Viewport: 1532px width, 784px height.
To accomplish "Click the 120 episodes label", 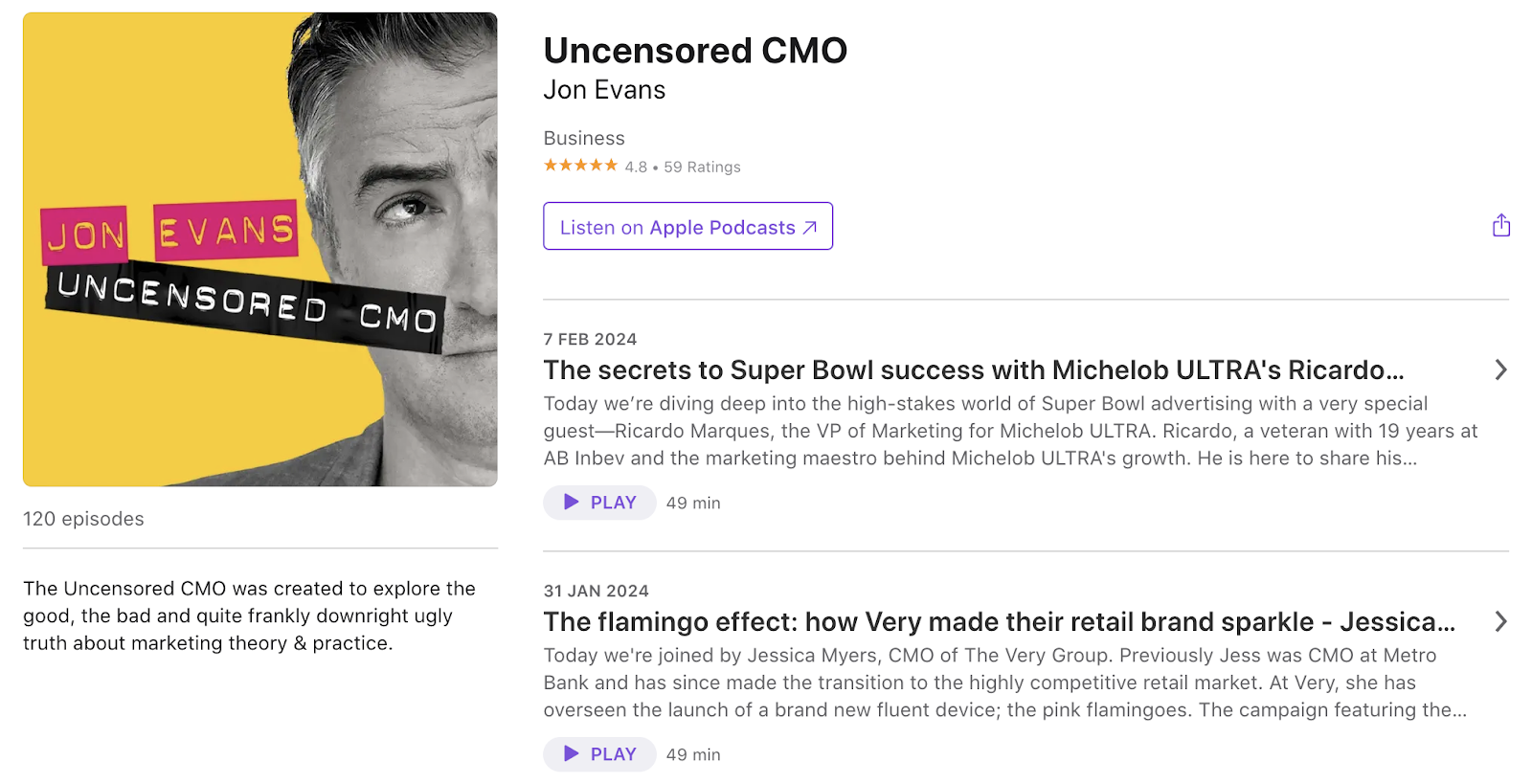I will point(83,518).
